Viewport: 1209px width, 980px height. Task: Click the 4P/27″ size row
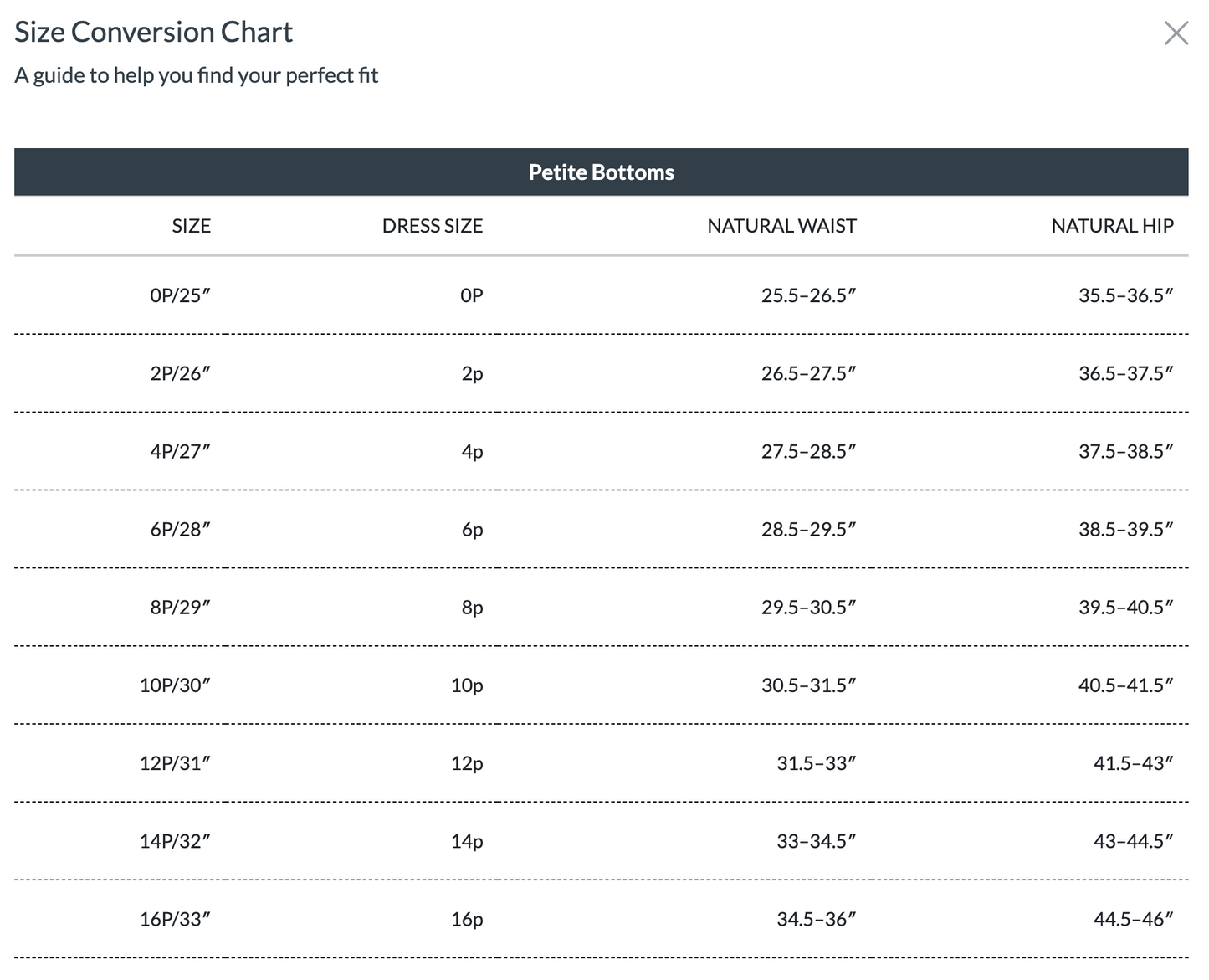click(x=180, y=451)
